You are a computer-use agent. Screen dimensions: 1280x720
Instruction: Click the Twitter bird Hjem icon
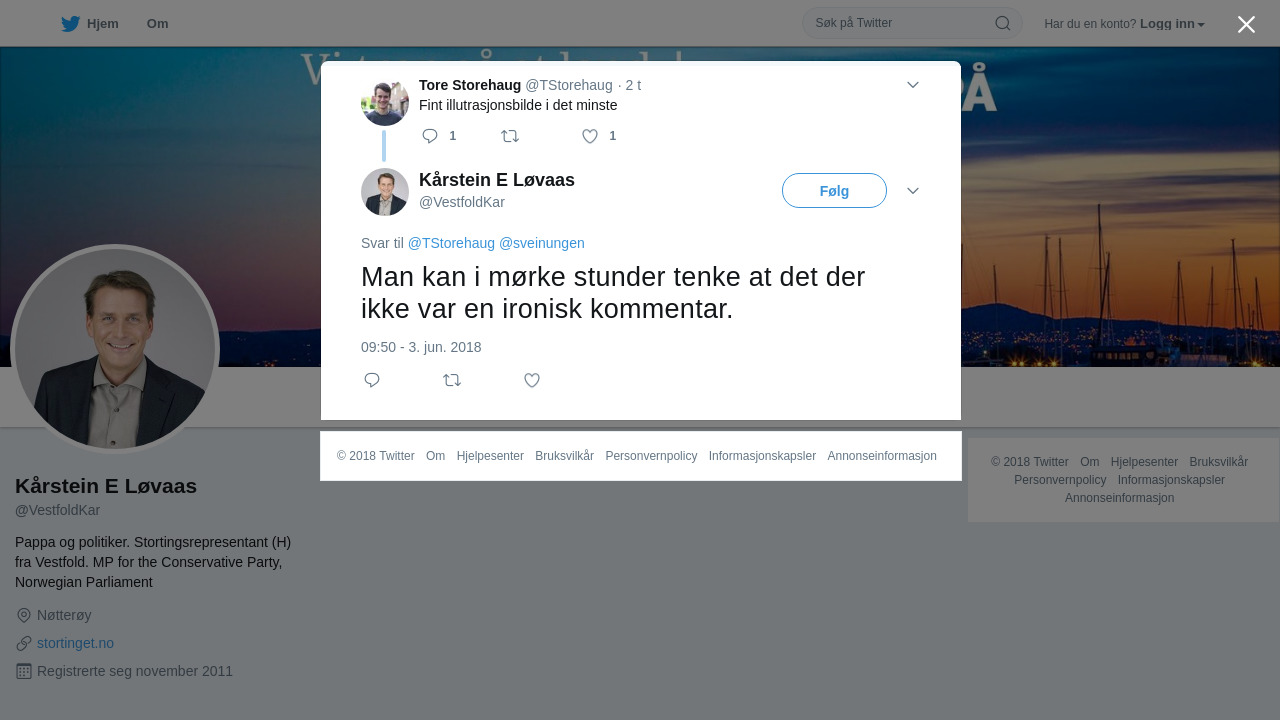tap(70, 24)
